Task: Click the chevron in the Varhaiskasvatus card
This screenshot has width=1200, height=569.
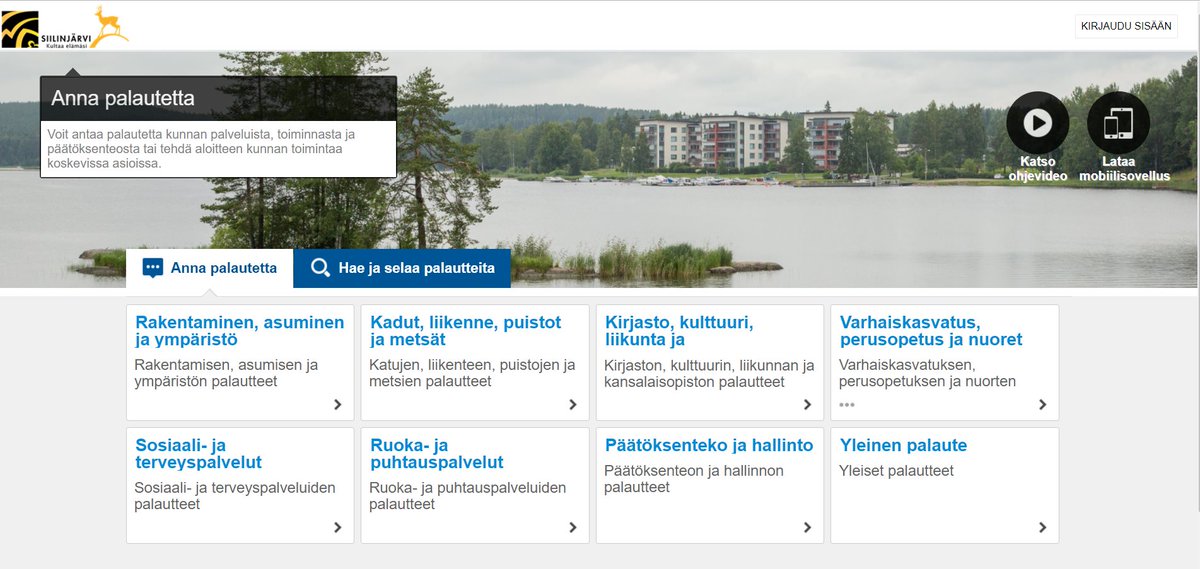Action: click(x=1043, y=405)
